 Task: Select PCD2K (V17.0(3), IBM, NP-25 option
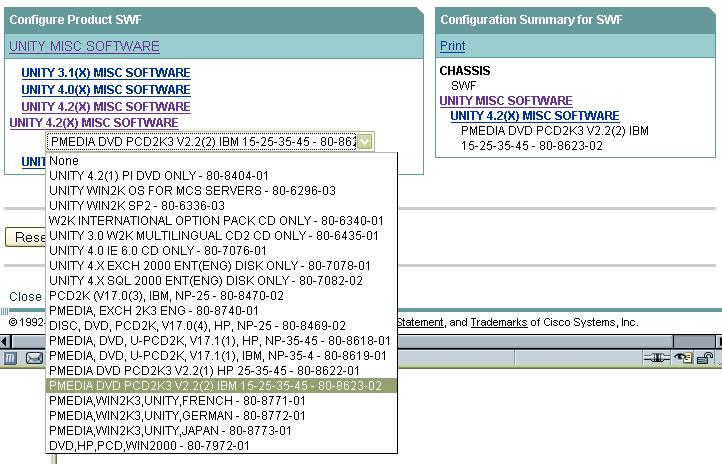pos(221,296)
